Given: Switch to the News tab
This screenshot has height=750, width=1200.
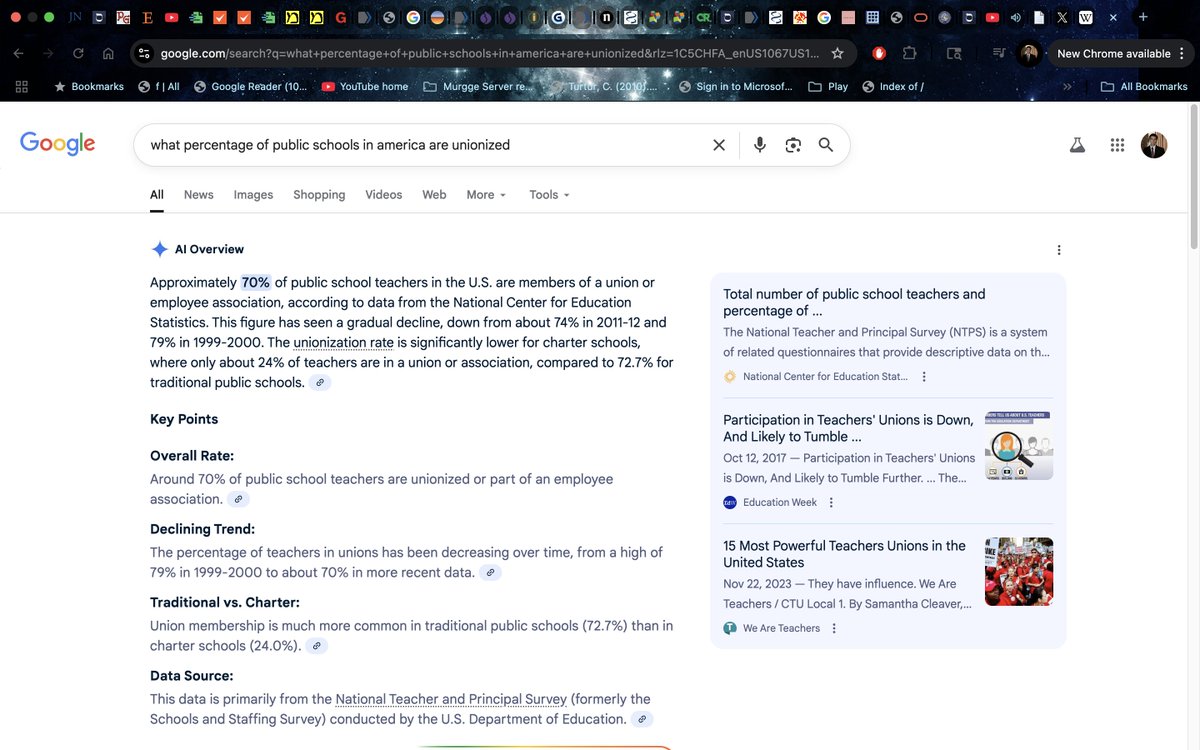Looking at the screenshot, I should coord(199,195).
